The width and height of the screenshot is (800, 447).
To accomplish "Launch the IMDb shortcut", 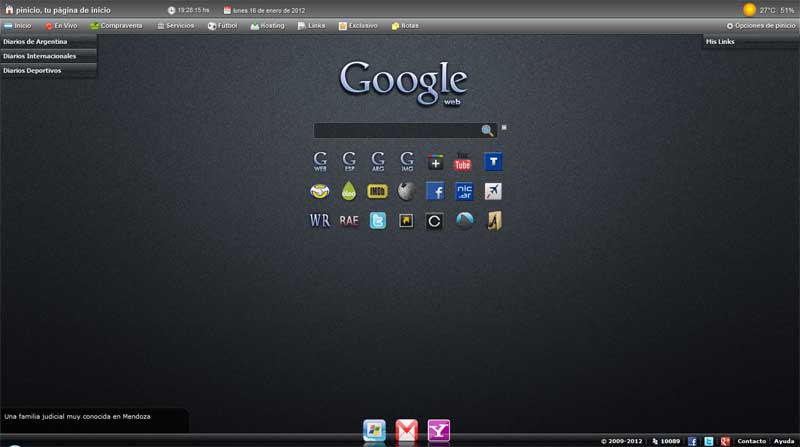I will 377,191.
